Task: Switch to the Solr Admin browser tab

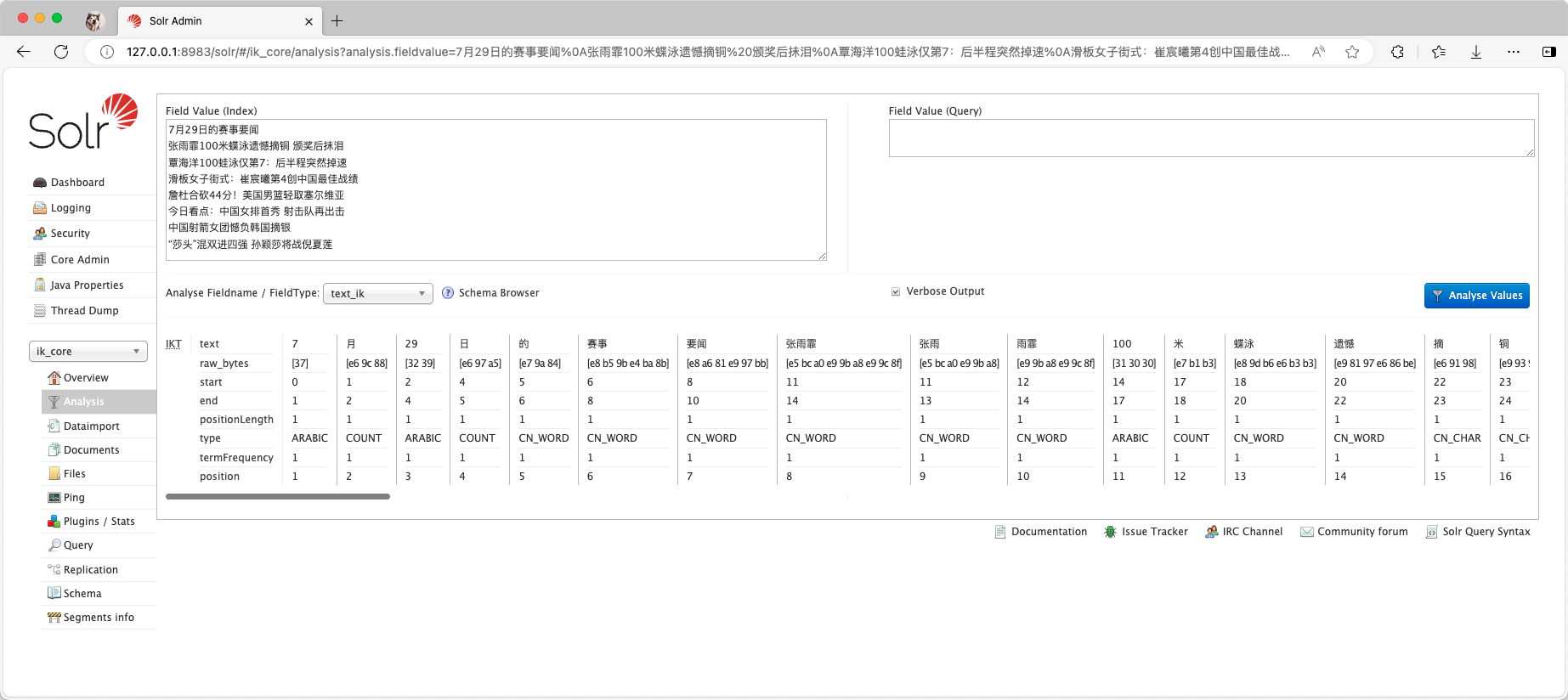Action: pyautogui.click(x=221, y=21)
